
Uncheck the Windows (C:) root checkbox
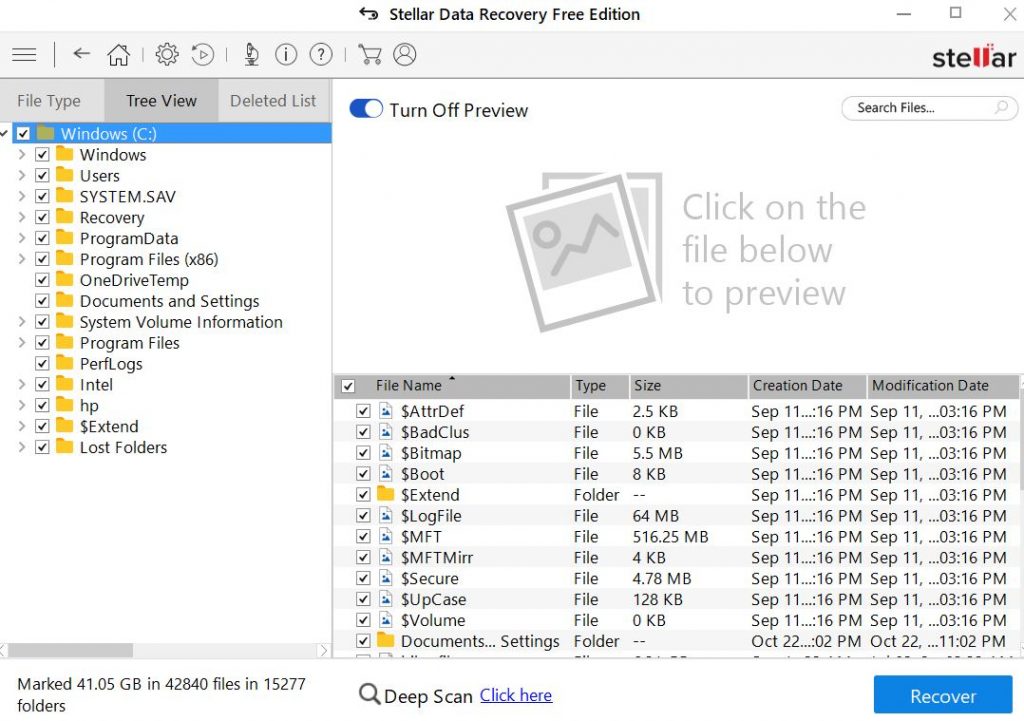click(22, 132)
